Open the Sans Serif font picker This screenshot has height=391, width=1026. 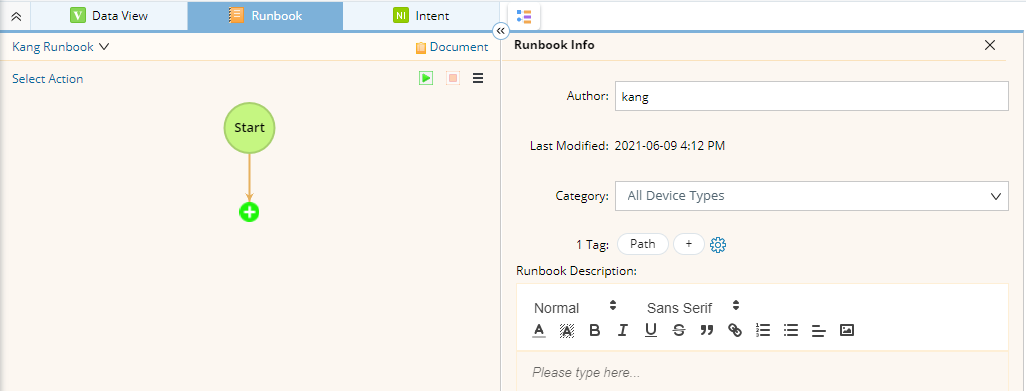pos(693,307)
